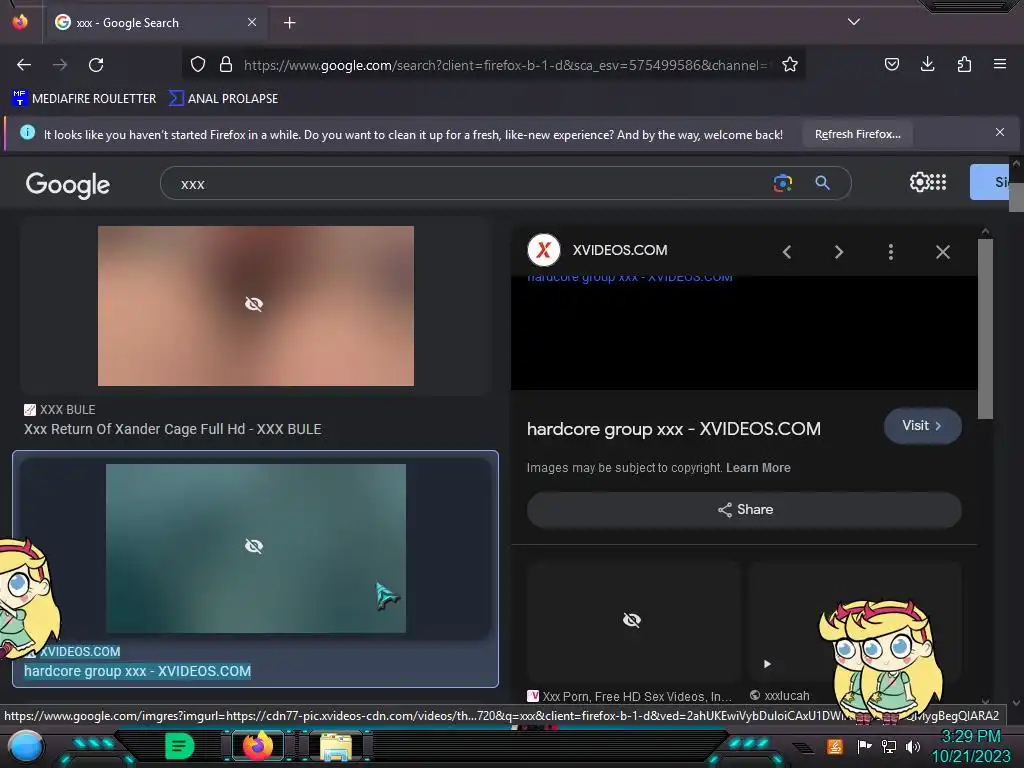1024x768 pixels.
Task: Open the Google apps grid
Action: click(x=938, y=182)
